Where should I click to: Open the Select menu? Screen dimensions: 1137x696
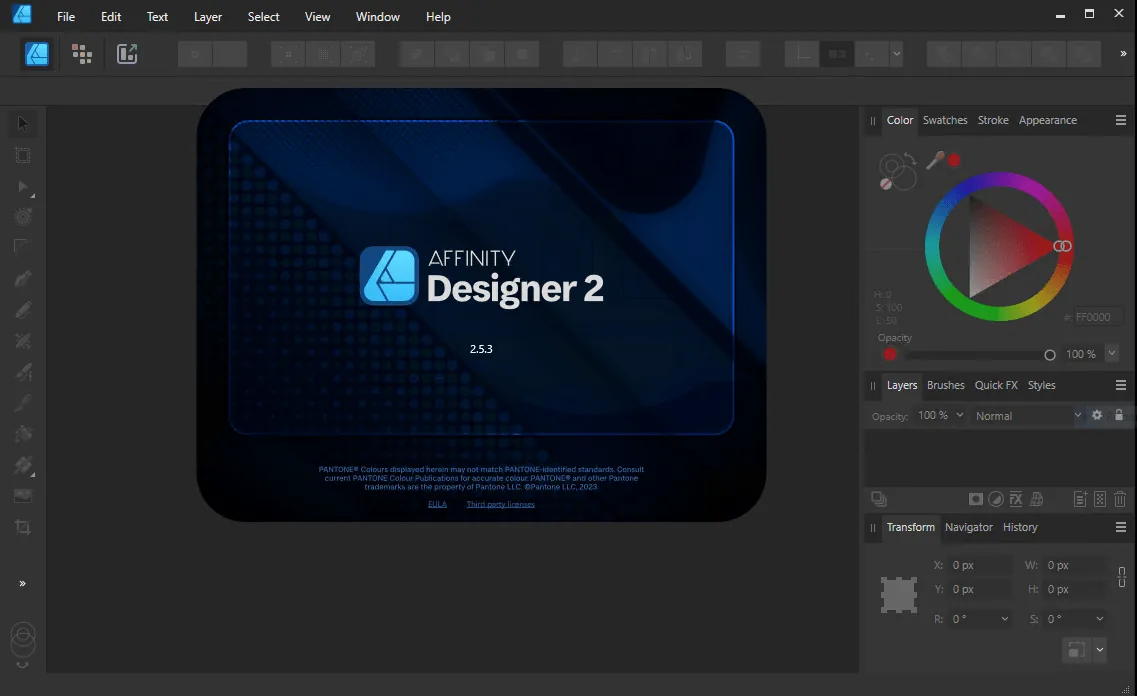pyautogui.click(x=263, y=17)
